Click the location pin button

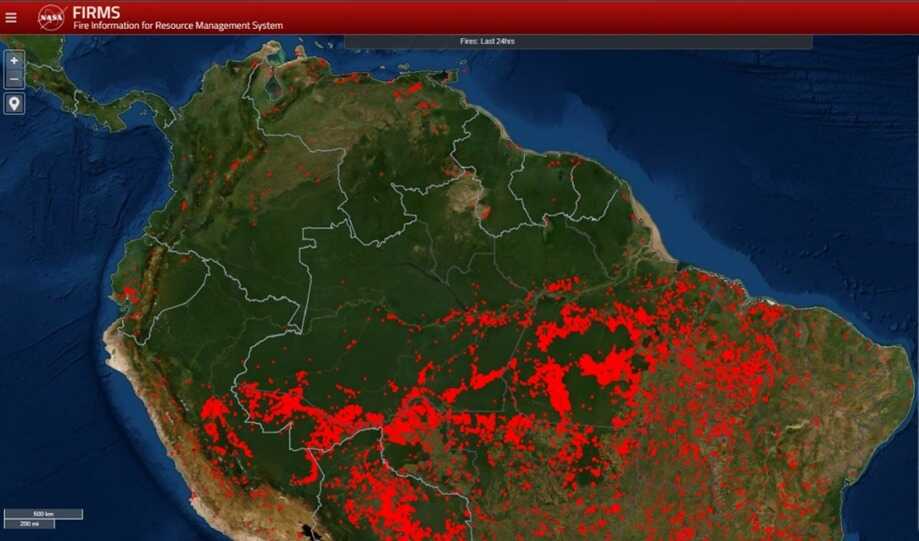click(x=14, y=104)
